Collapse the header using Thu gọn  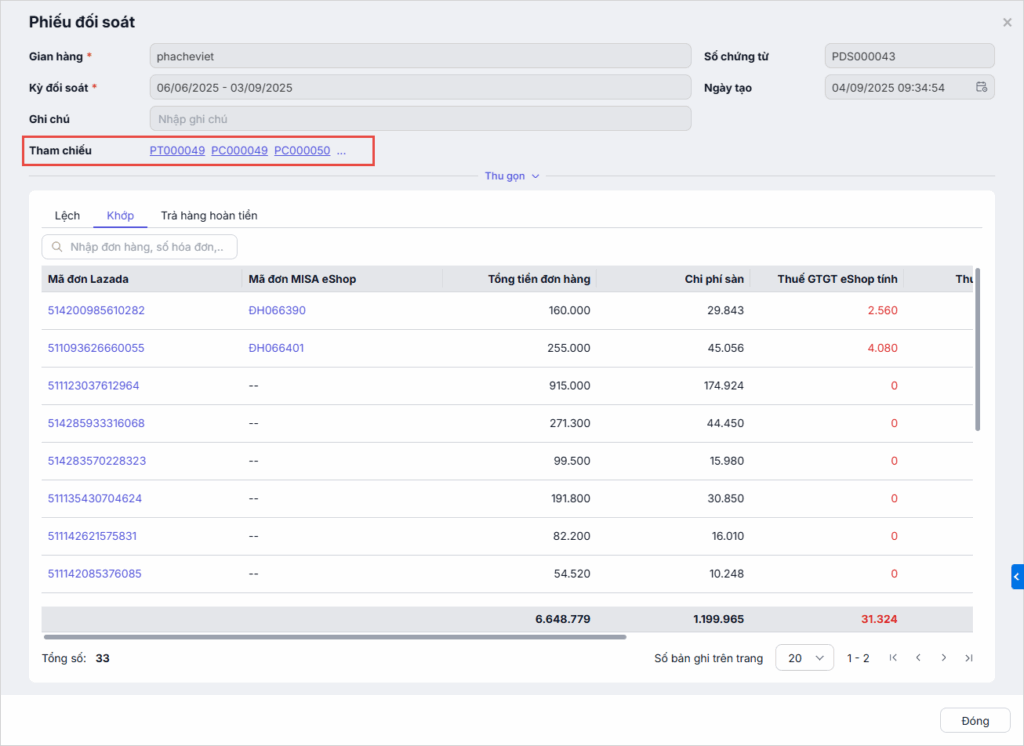tap(511, 176)
